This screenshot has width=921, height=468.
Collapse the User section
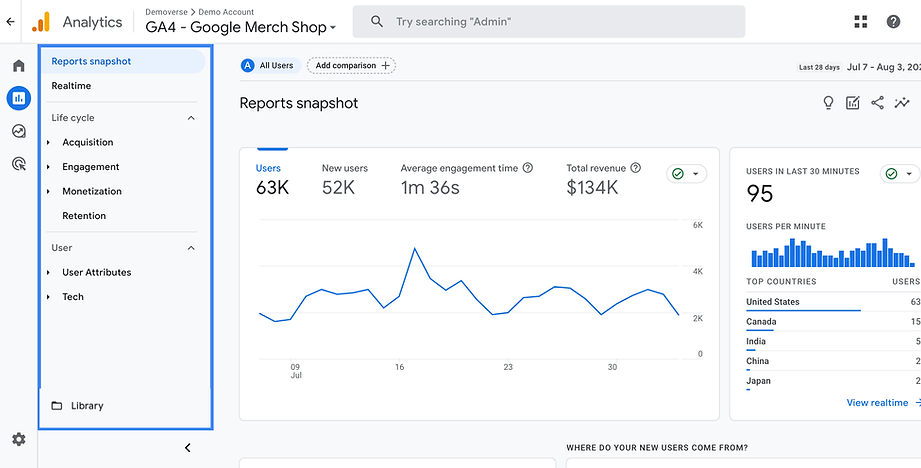click(x=190, y=248)
